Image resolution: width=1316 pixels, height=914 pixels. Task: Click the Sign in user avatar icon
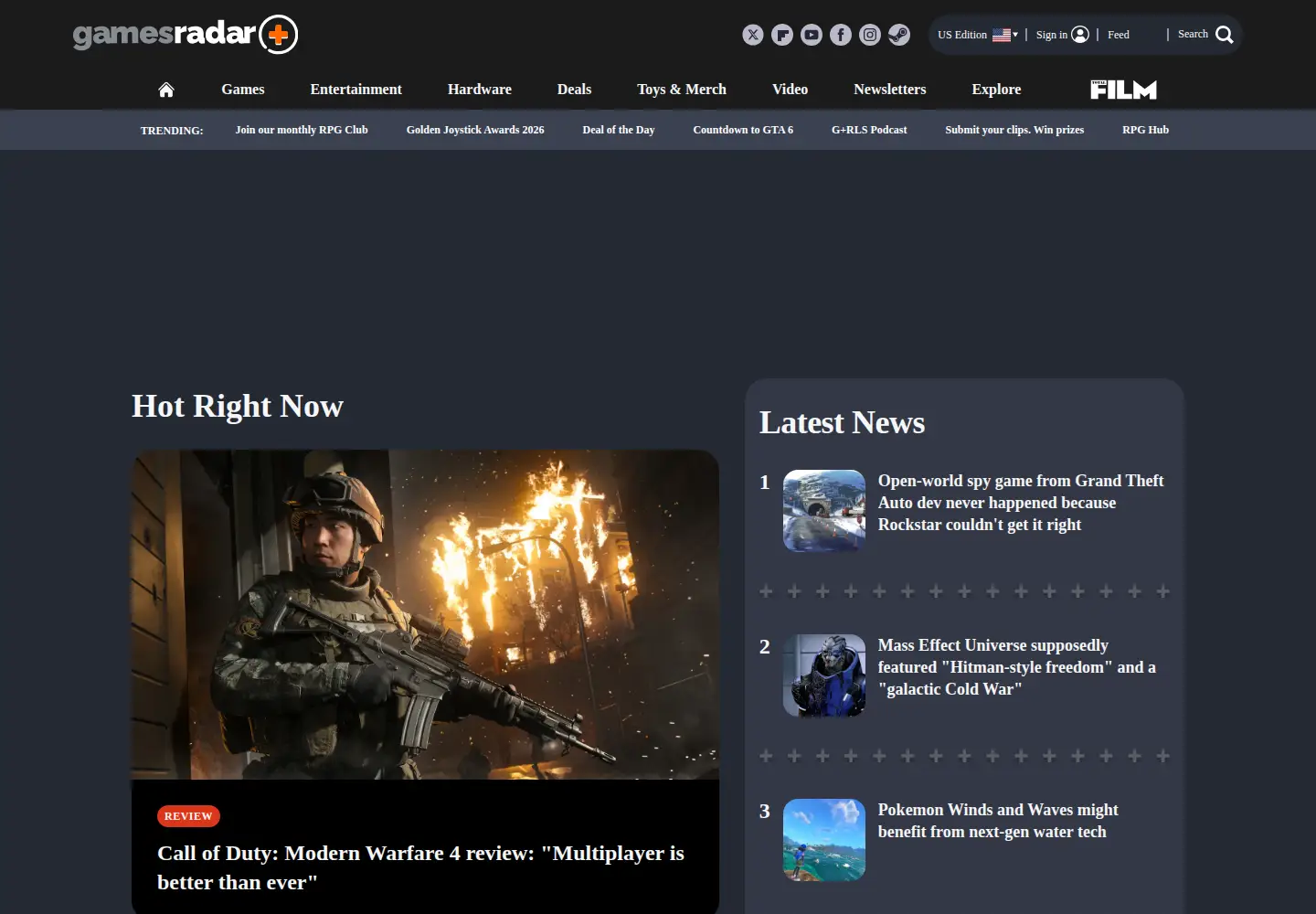tap(1080, 35)
